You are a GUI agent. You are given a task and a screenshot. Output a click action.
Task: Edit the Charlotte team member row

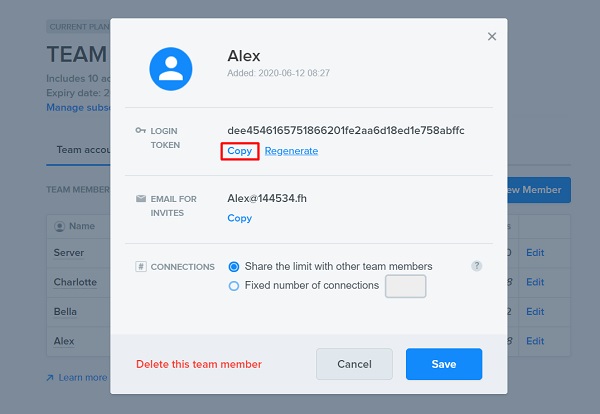pyautogui.click(x=535, y=282)
